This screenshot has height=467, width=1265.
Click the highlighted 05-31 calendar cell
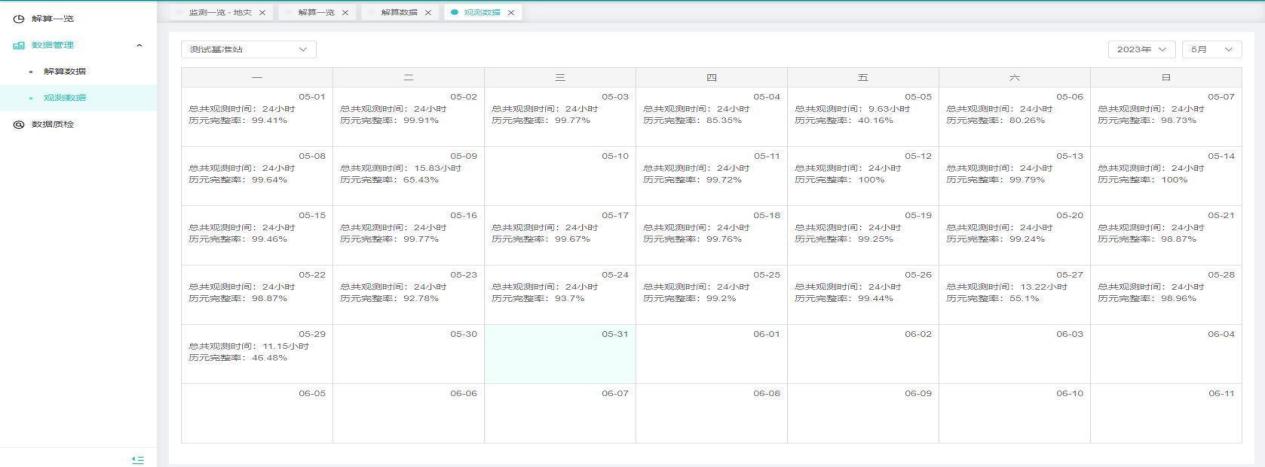[x=559, y=353]
